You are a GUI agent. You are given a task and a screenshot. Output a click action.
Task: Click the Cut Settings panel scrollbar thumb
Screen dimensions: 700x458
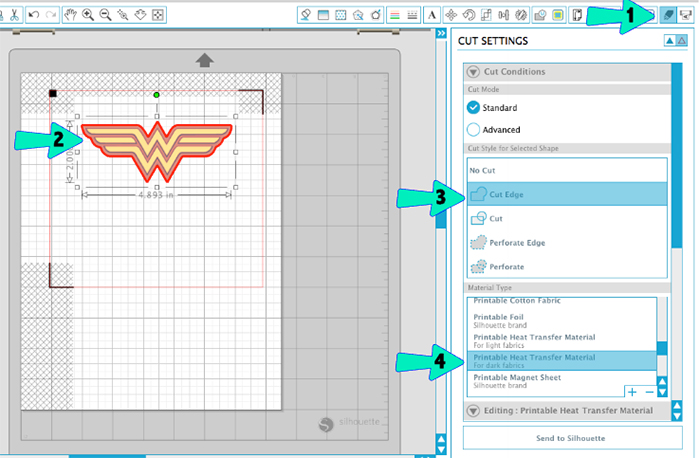(x=677, y=155)
